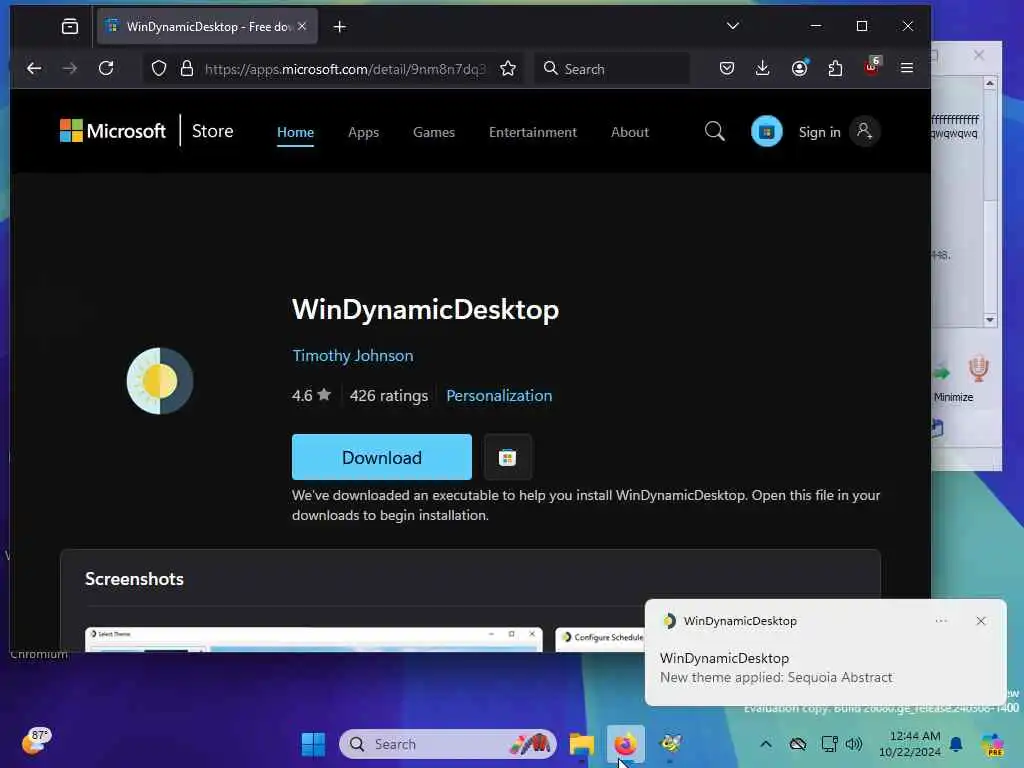Open Firefox application hamburger menu

[x=907, y=68]
